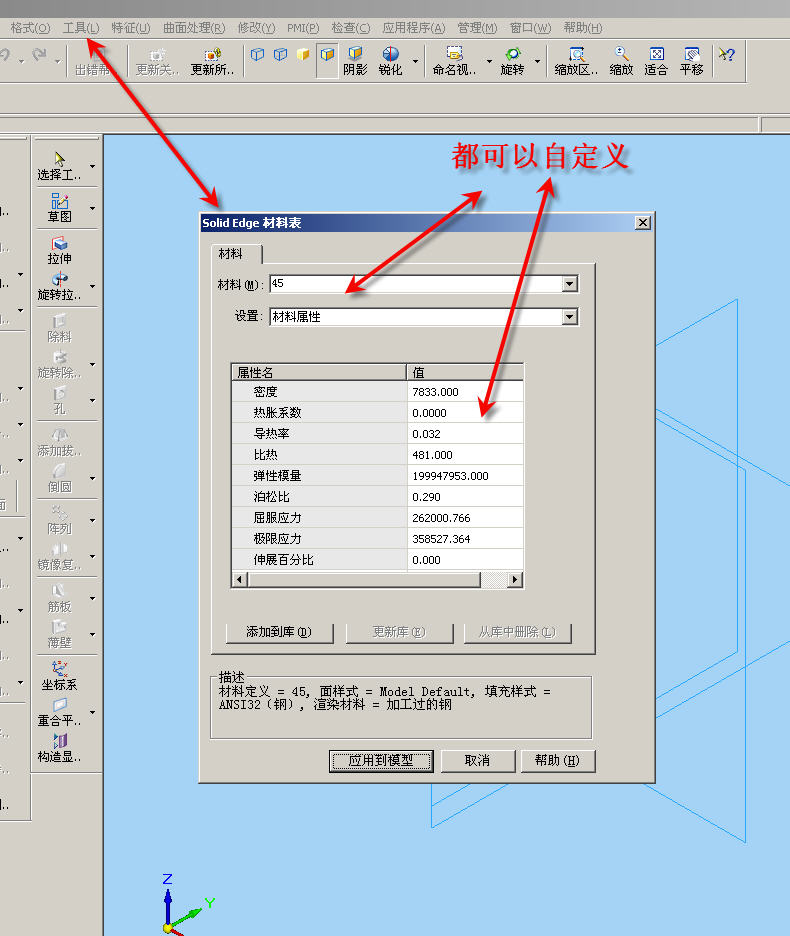This screenshot has height=936, width=790.
Task: Open the 格式(O) menu
Action: tap(30, 28)
